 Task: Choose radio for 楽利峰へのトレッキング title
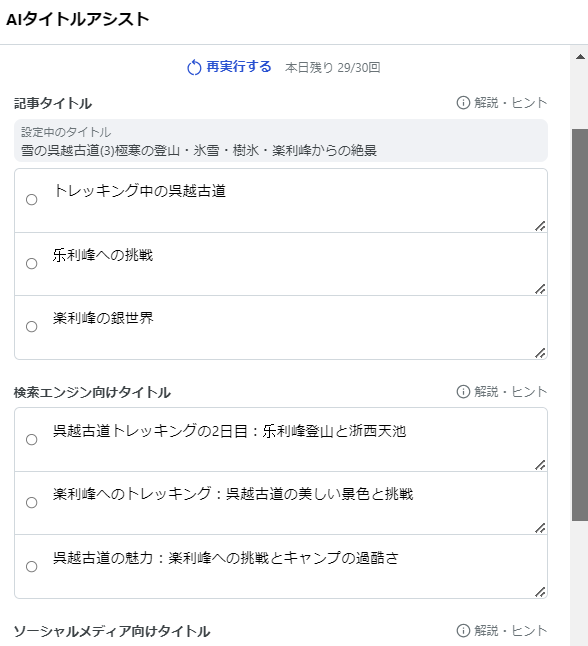coord(32,503)
